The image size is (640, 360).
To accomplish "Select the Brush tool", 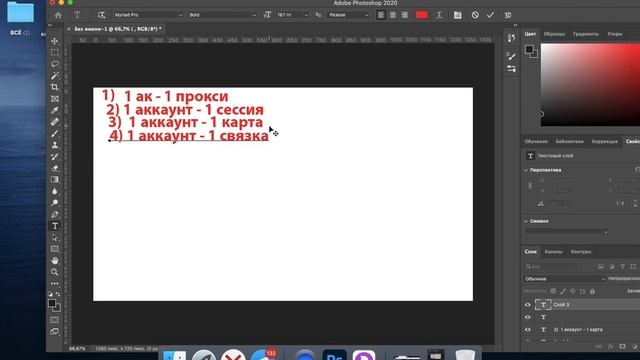I will 54,133.
